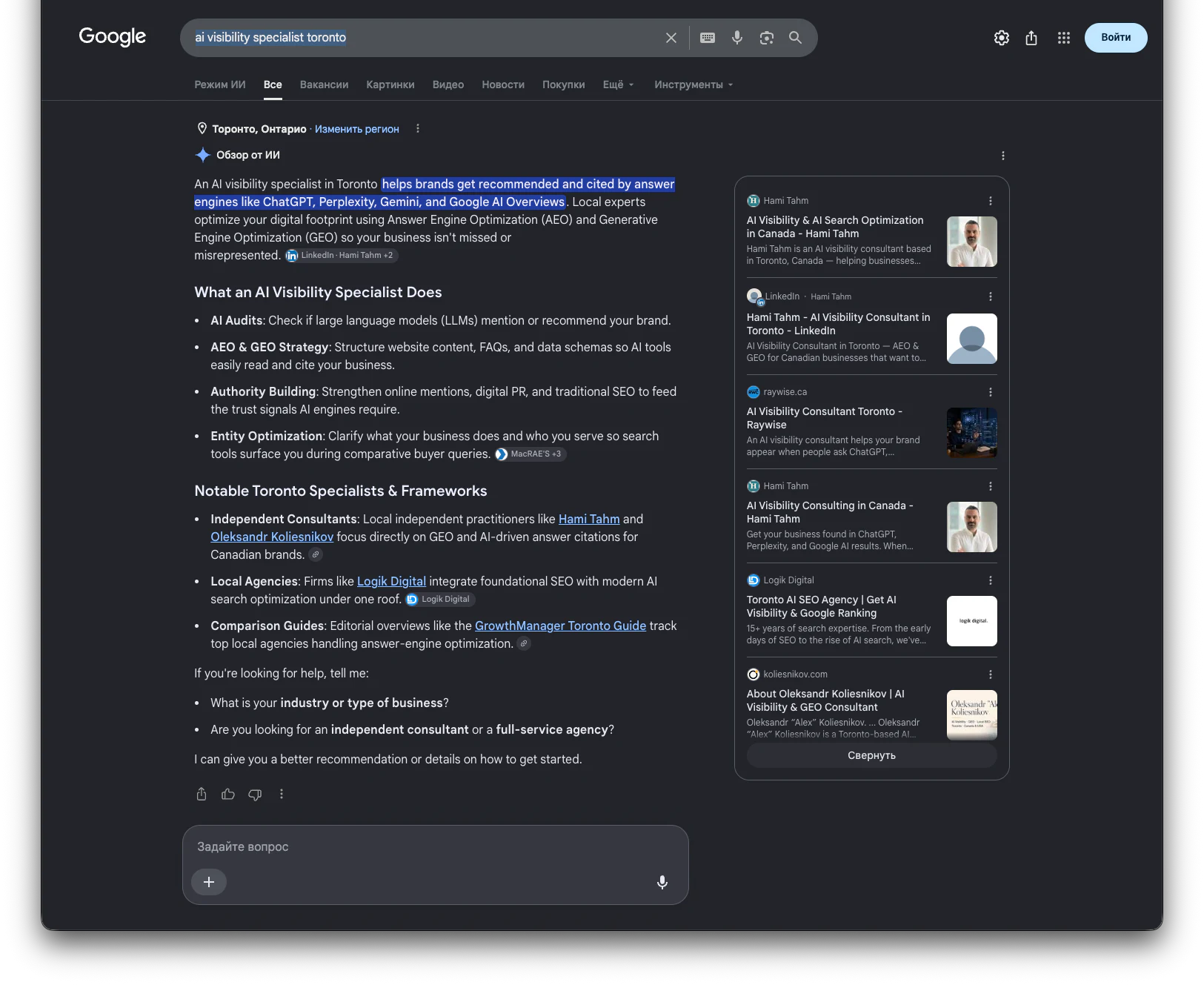The height and width of the screenshot is (985, 1204).
Task: Open Hami Tahm portrait thumbnail on first card
Action: (x=972, y=242)
